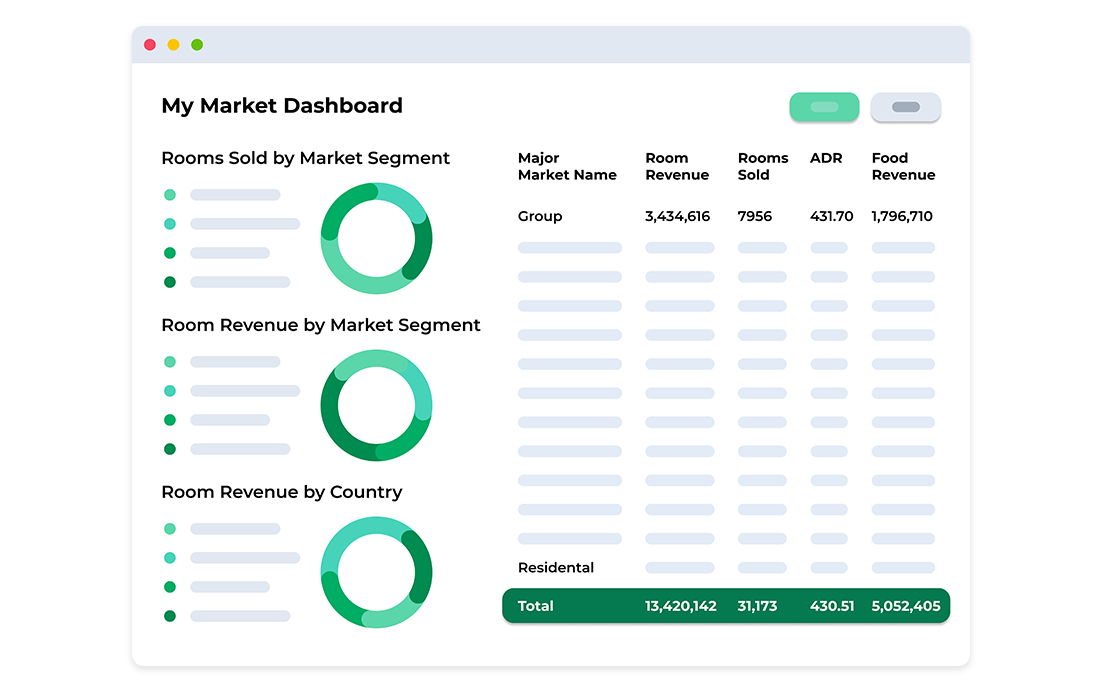Click the Total row label
The height and width of the screenshot is (692, 1108).
pyautogui.click(x=535, y=606)
